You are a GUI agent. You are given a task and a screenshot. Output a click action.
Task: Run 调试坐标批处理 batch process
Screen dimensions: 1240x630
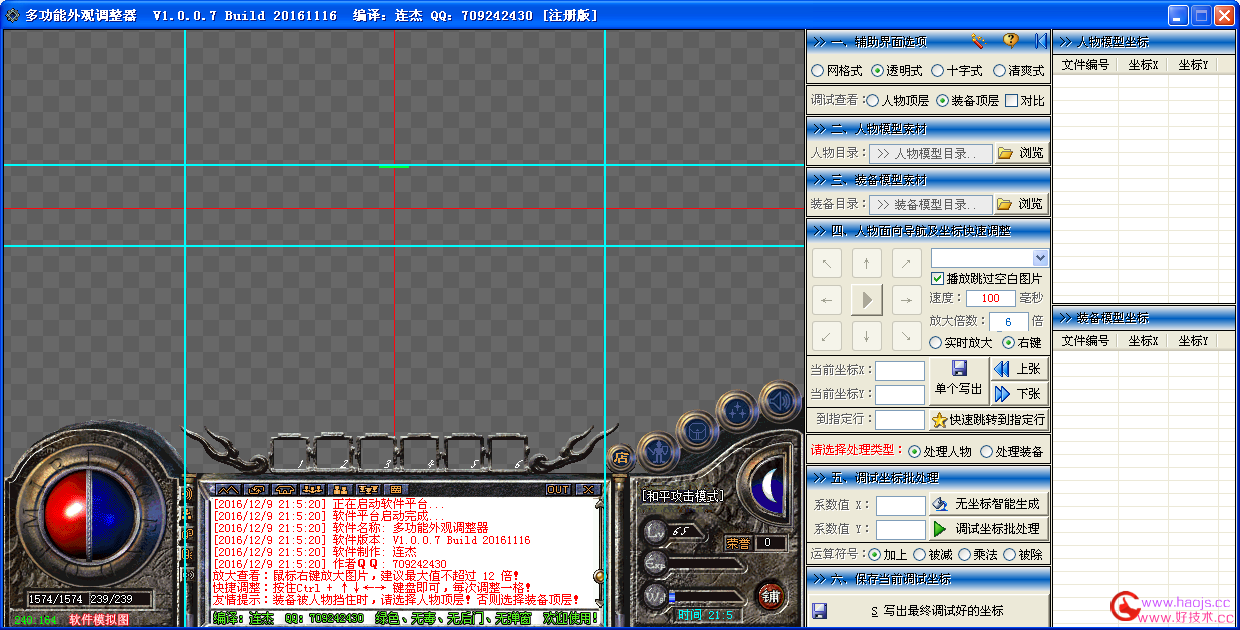pyautogui.click(x=988, y=528)
